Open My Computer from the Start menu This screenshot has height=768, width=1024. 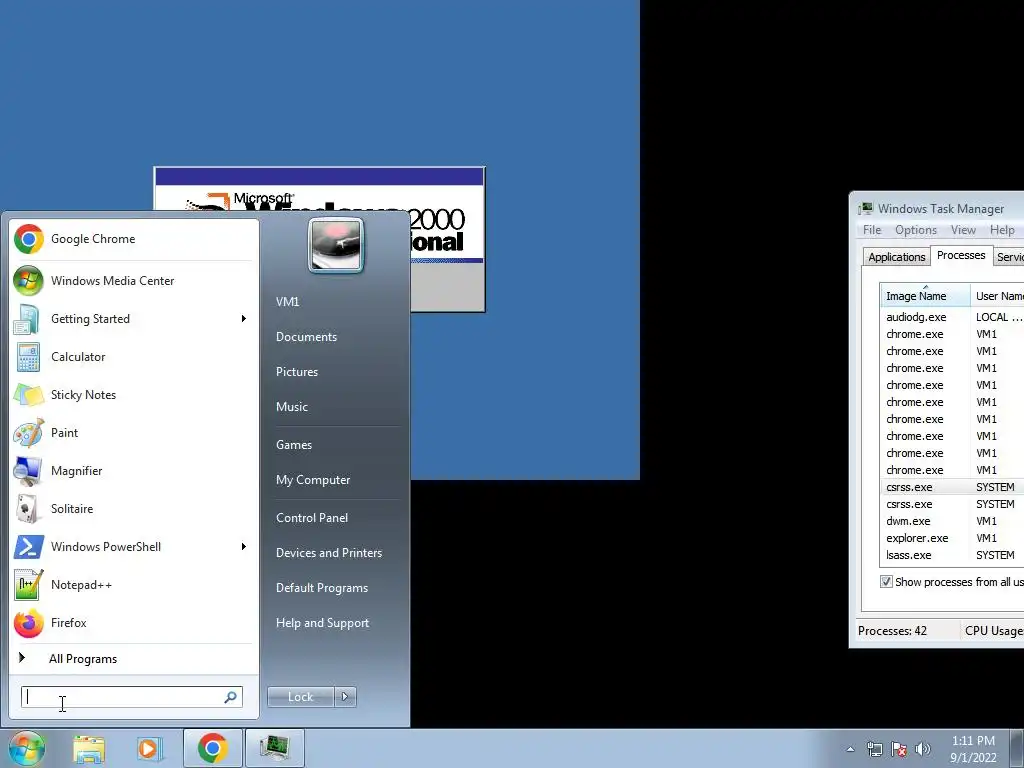313,480
